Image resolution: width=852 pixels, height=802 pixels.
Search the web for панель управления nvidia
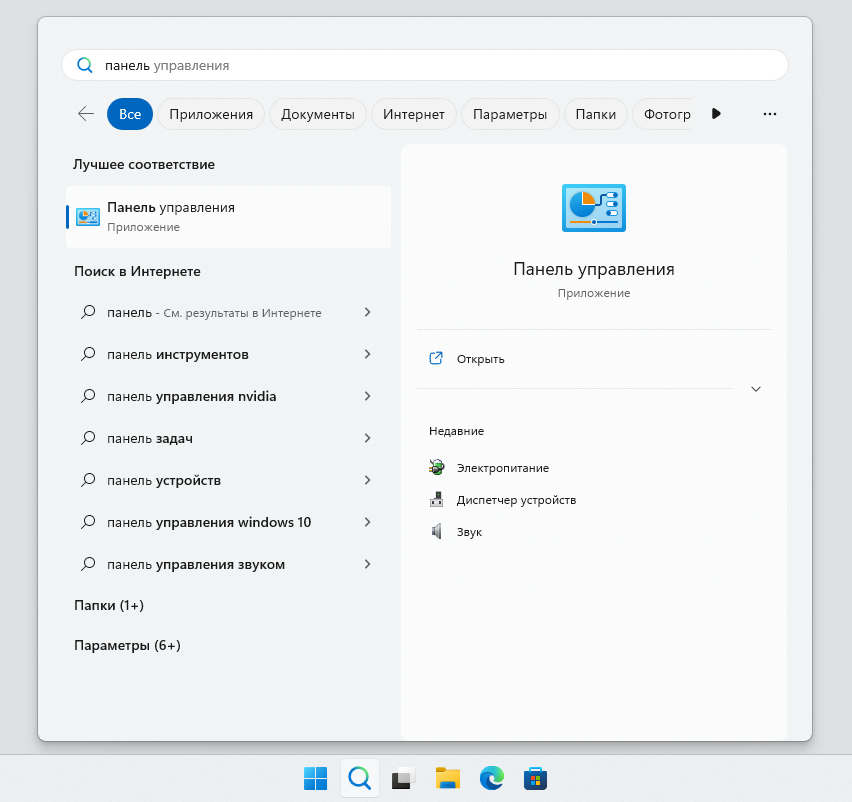[x=191, y=397]
